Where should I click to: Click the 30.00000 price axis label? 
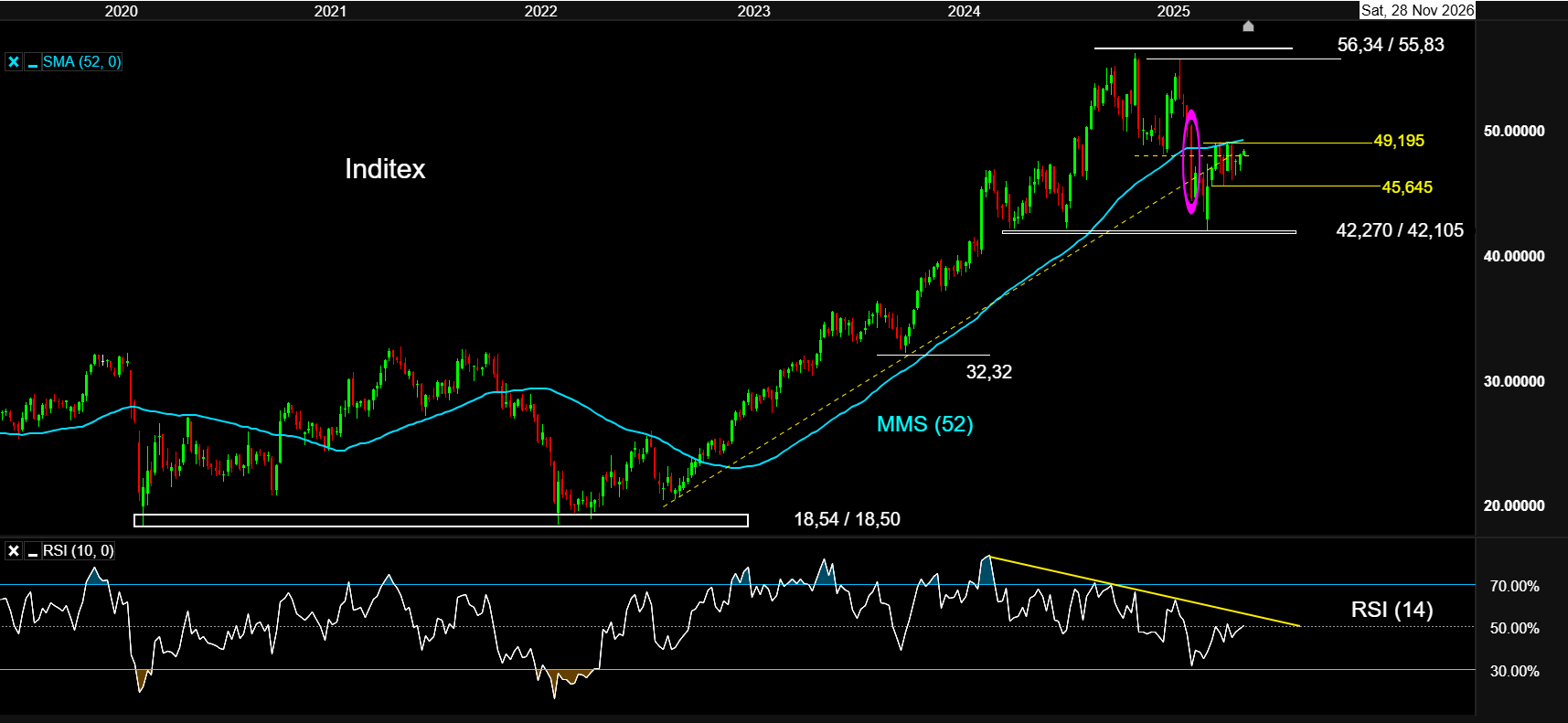tap(1514, 381)
